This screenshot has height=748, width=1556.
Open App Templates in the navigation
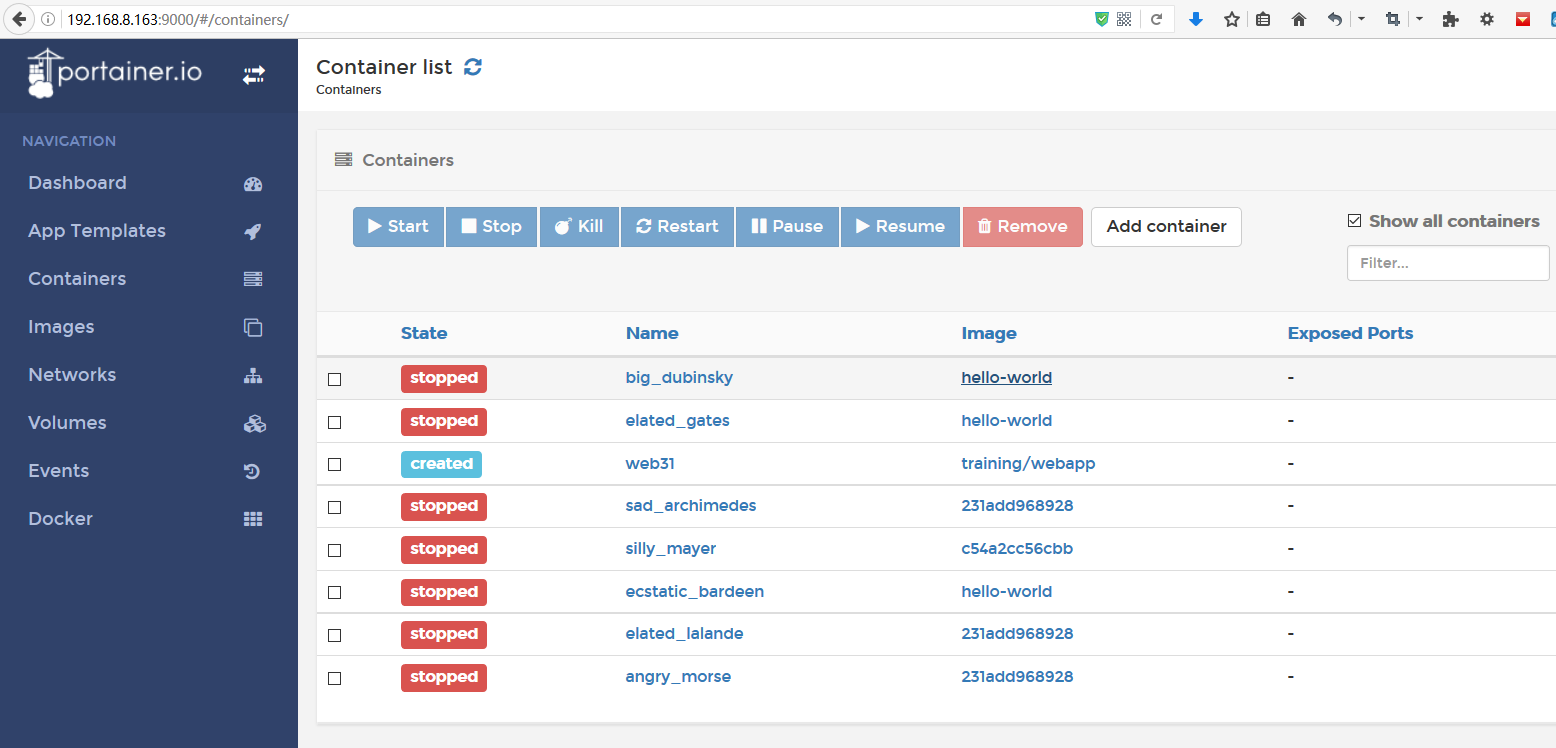97,231
